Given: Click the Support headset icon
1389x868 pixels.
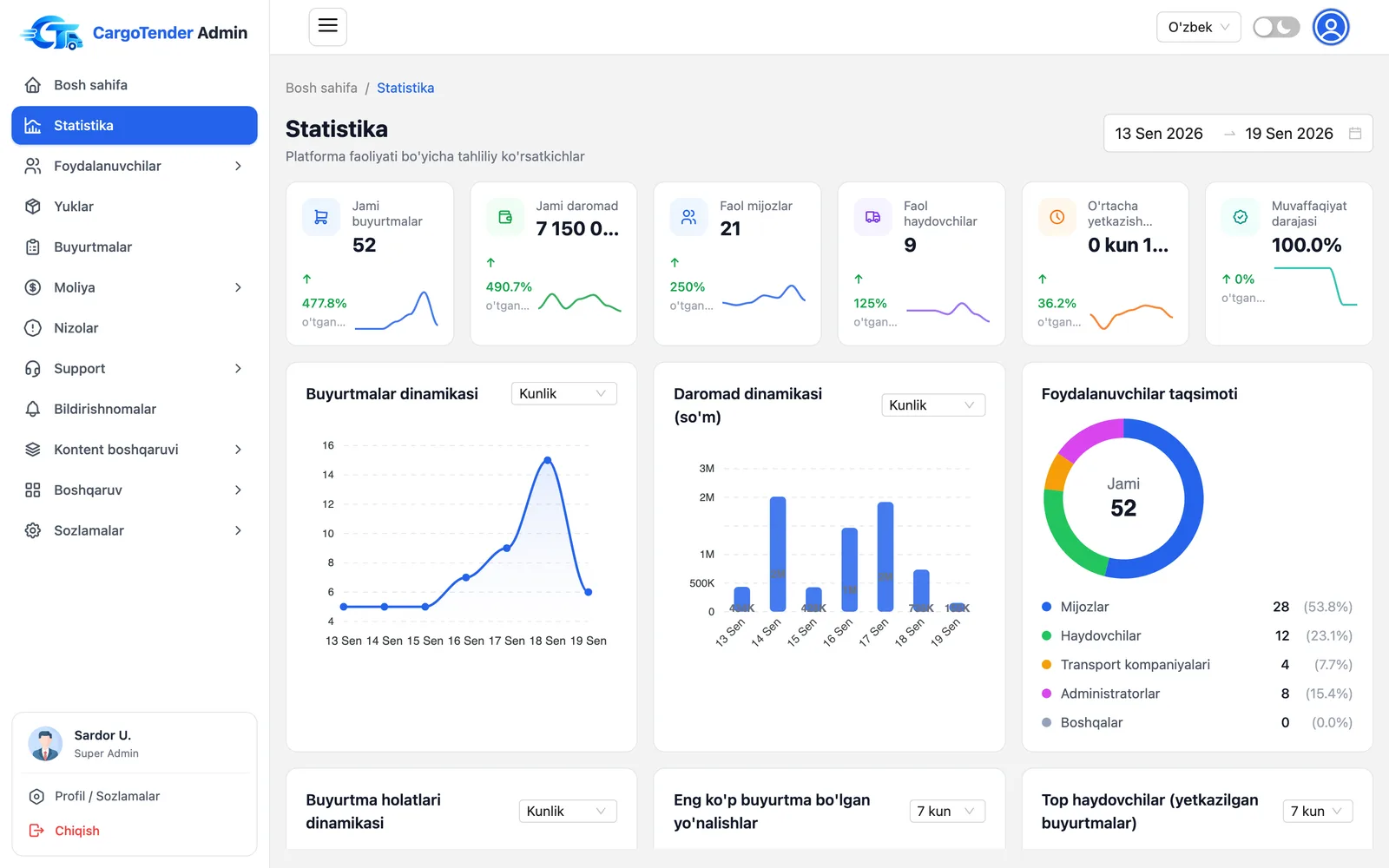Looking at the screenshot, I should tap(33, 369).
